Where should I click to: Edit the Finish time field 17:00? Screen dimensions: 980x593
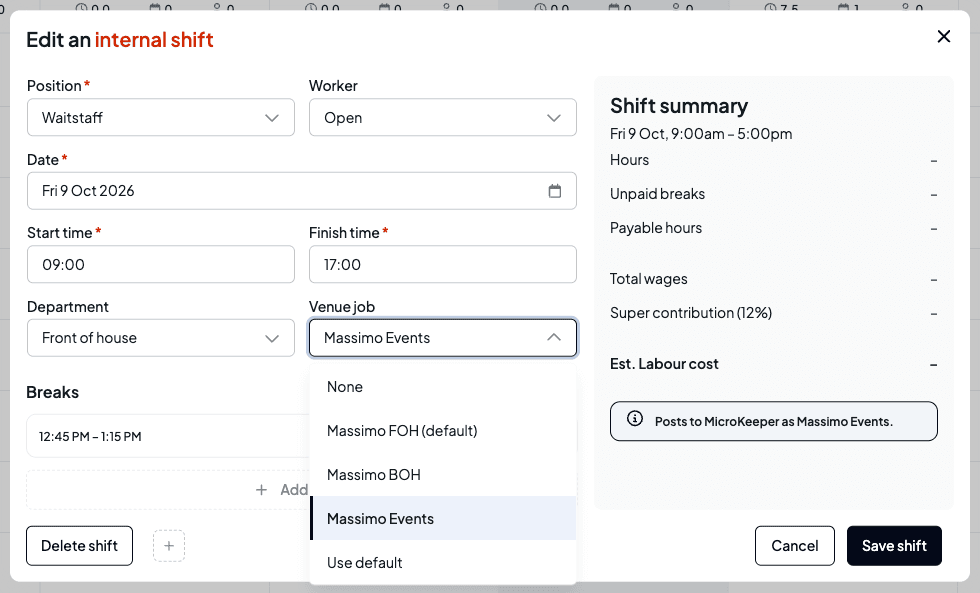click(442, 264)
